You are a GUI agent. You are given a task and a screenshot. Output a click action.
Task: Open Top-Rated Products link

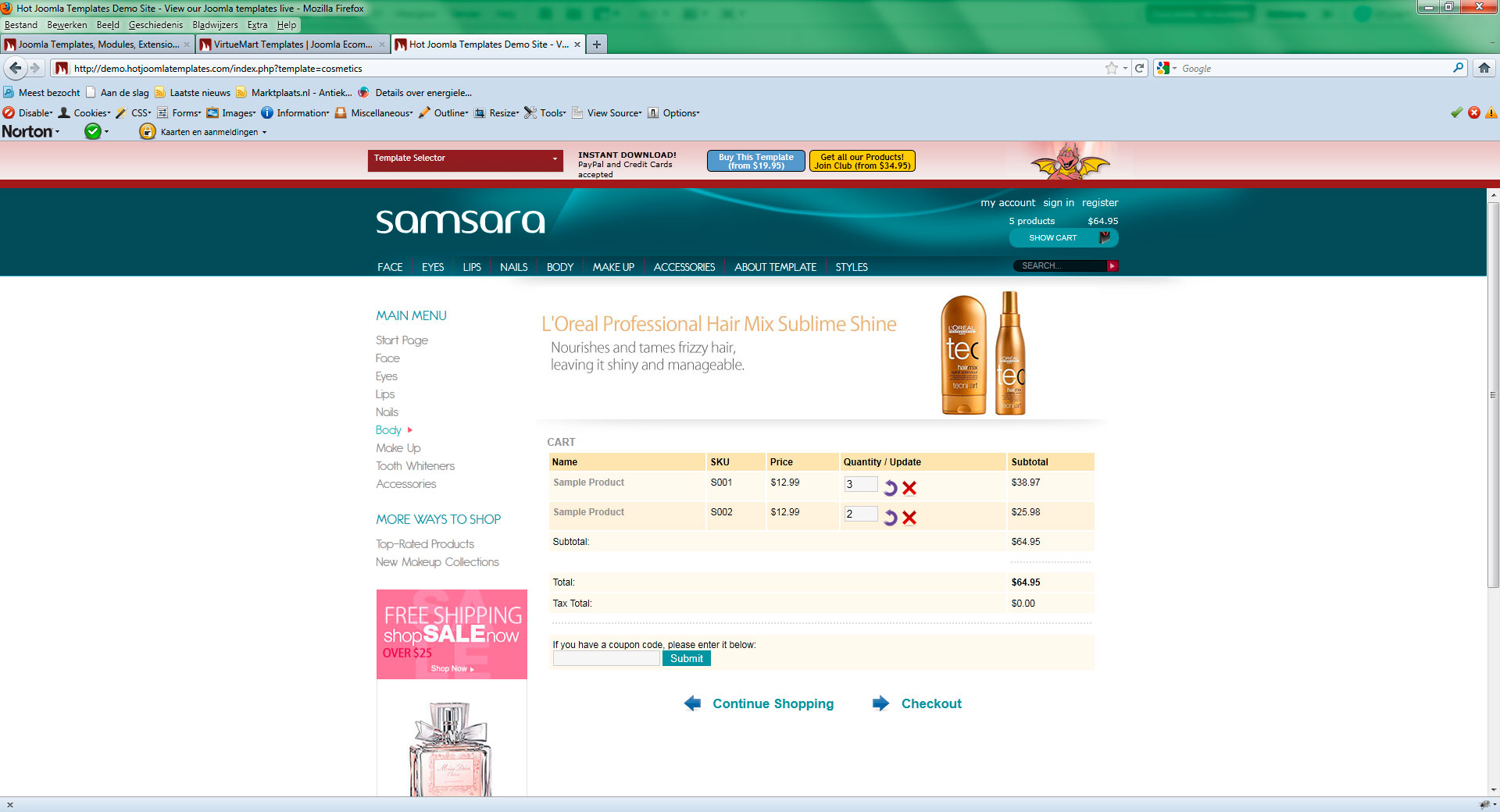425,544
